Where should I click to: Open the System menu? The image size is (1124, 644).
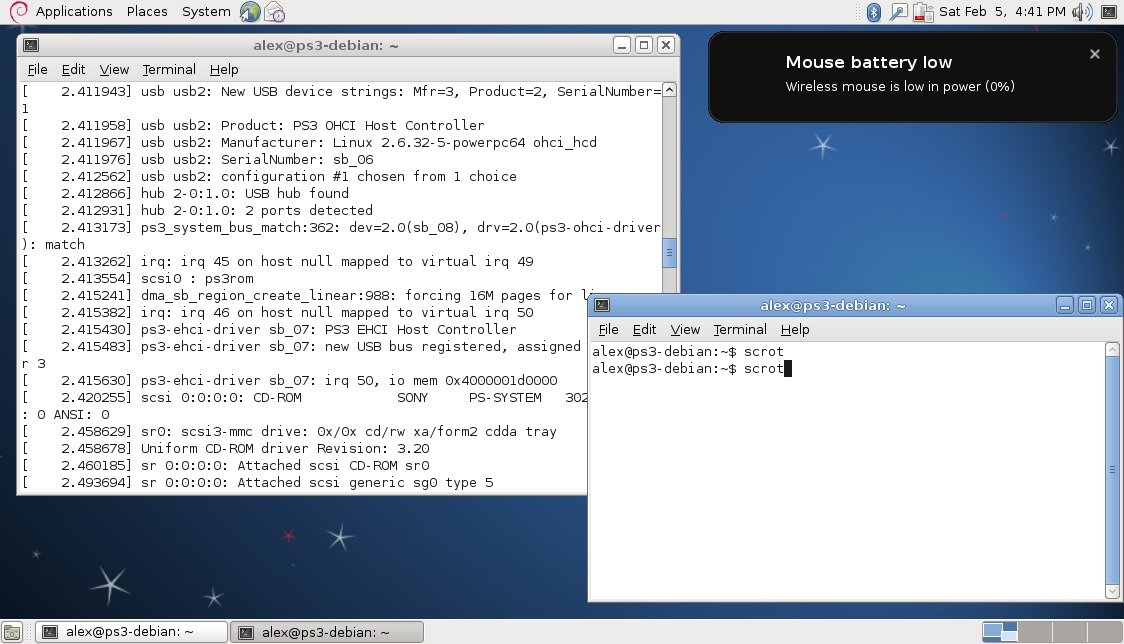206,11
